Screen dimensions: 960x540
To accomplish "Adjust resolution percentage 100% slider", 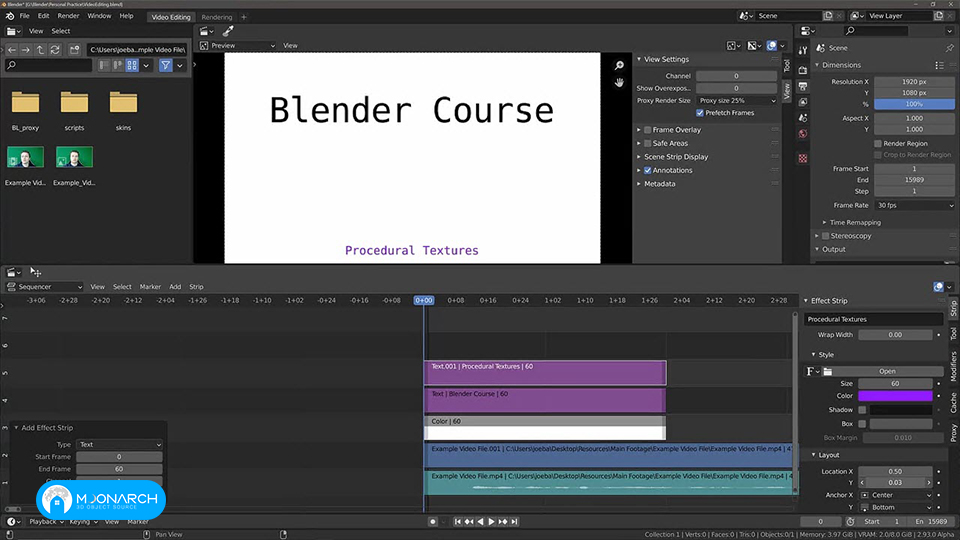I will 914,104.
